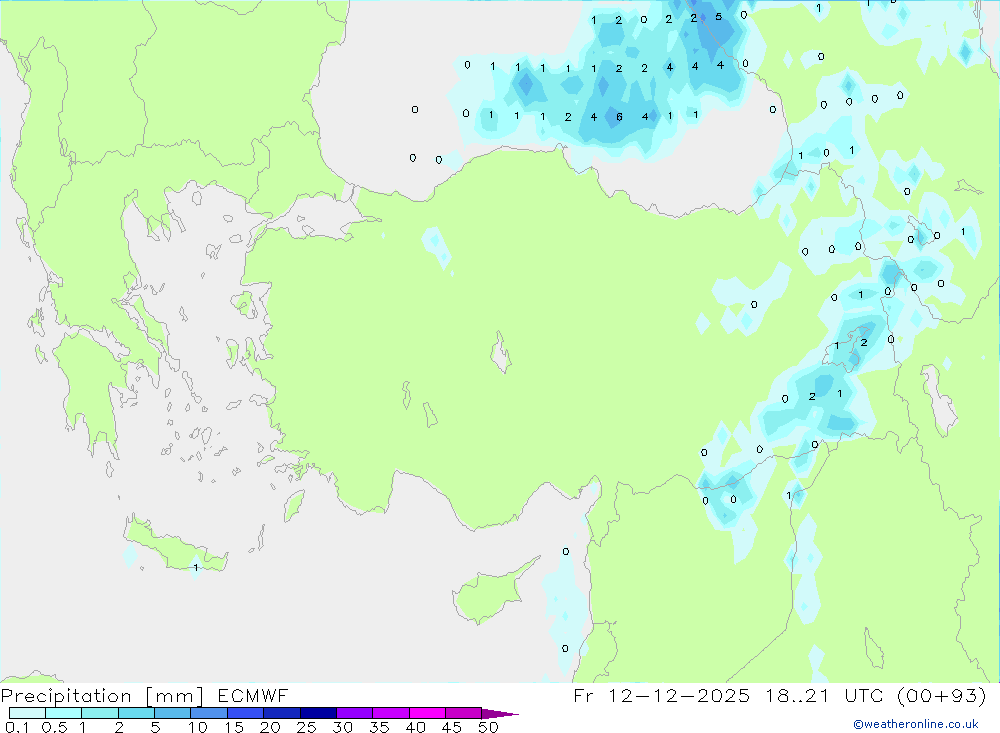Click the 'Precipitation' title word
The height and width of the screenshot is (733, 1000).
(x=66, y=696)
